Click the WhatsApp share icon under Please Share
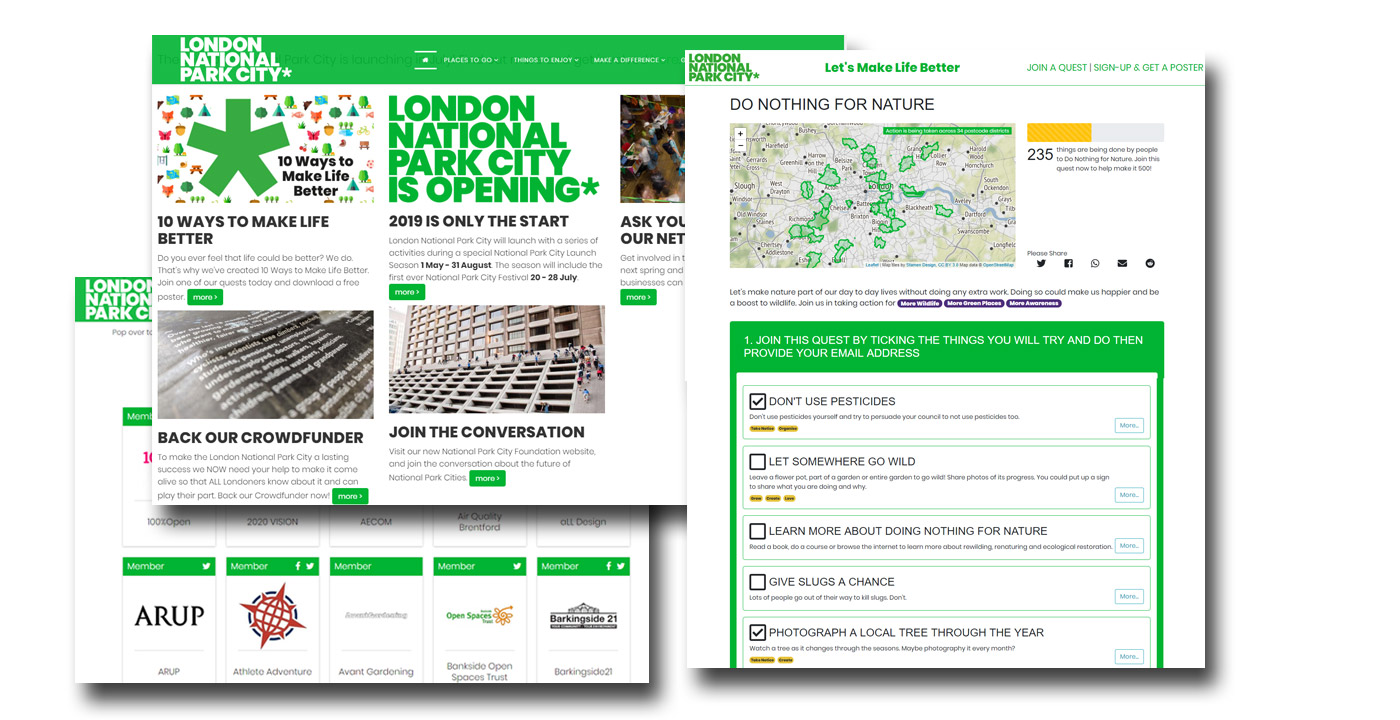The image size is (1400, 720). coord(1095,263)
